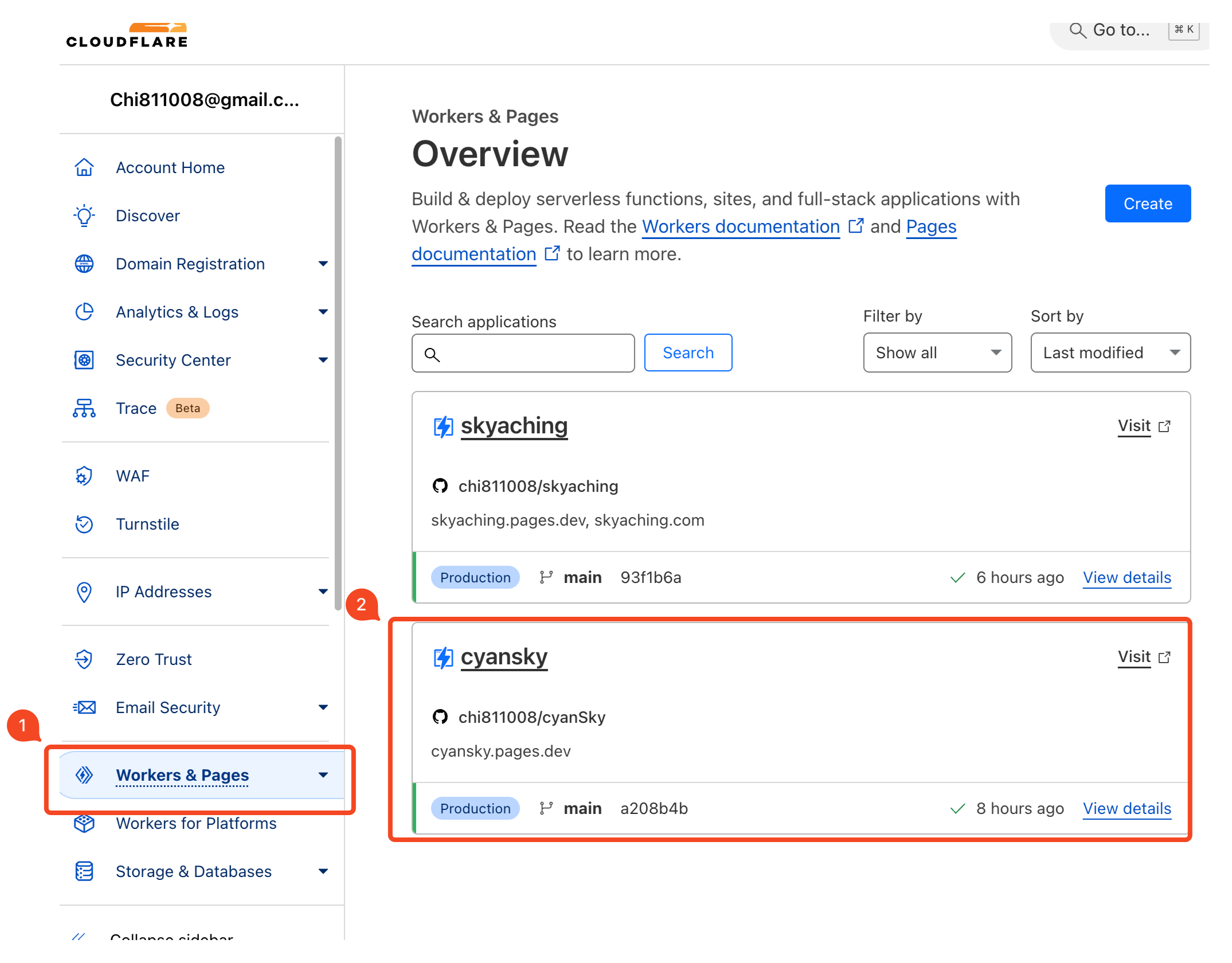Click the blue Create button
The height and width of the screenshot is (963, 1232).
click(x=1148, y=203)
